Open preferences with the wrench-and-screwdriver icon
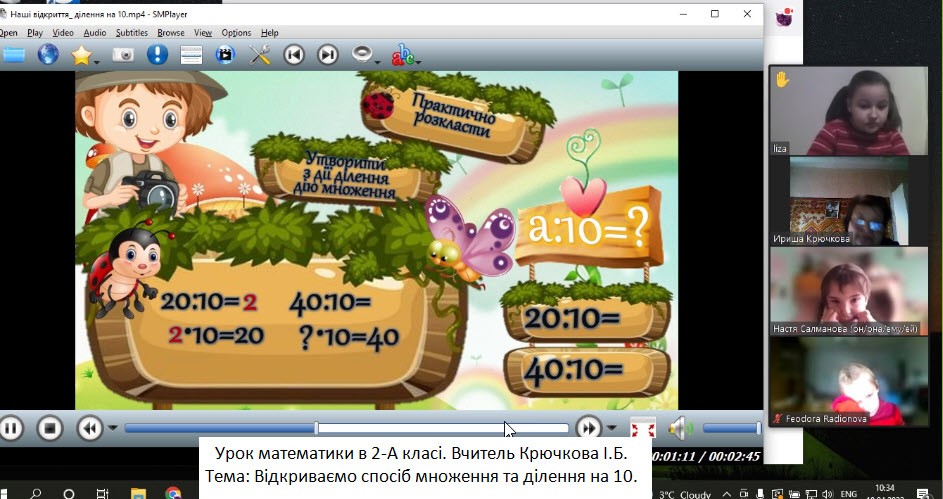943x499 pixels. (260, 54)
